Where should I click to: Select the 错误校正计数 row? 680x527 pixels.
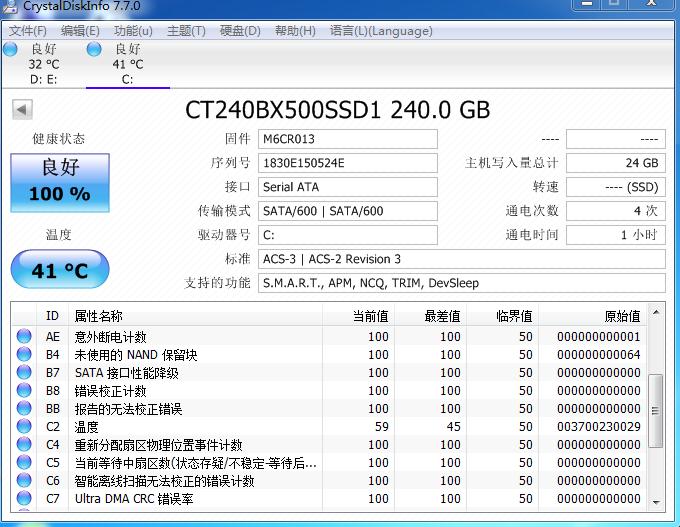[329, 390]
